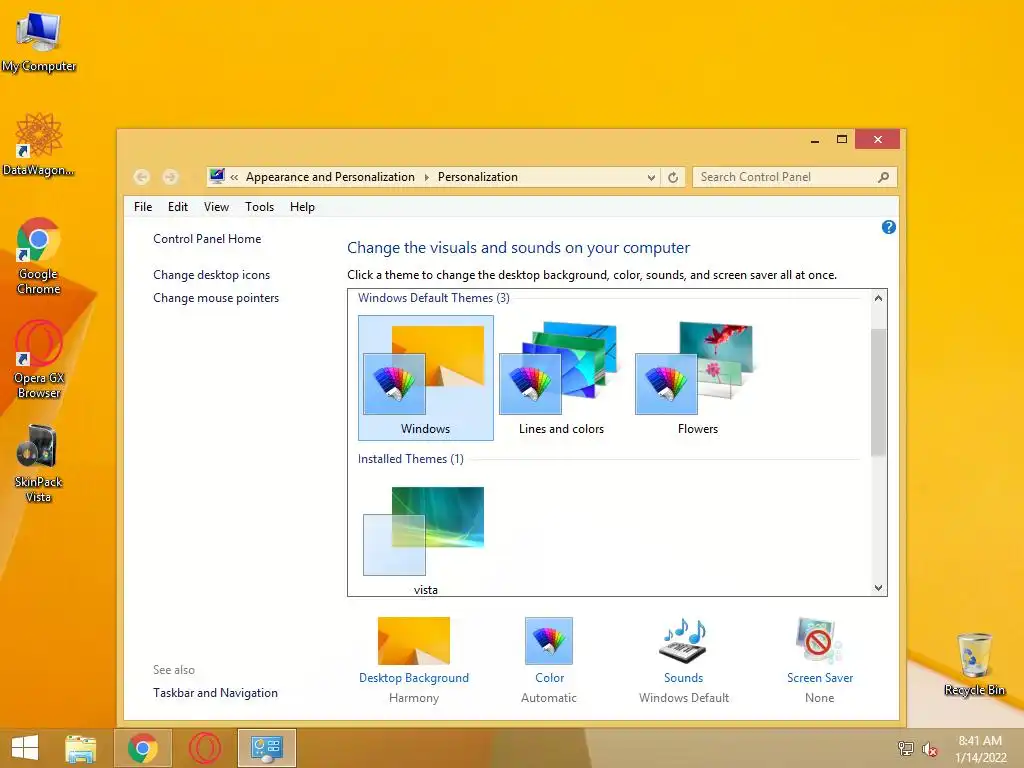
Task: Open the Desktop Background icon
Action: pos(414,641)
